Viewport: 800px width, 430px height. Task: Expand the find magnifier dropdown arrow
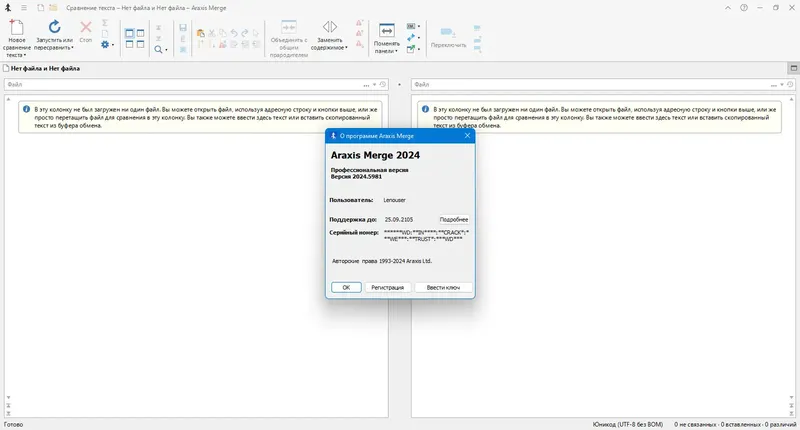pyautogui.click(x=166, y=50)
